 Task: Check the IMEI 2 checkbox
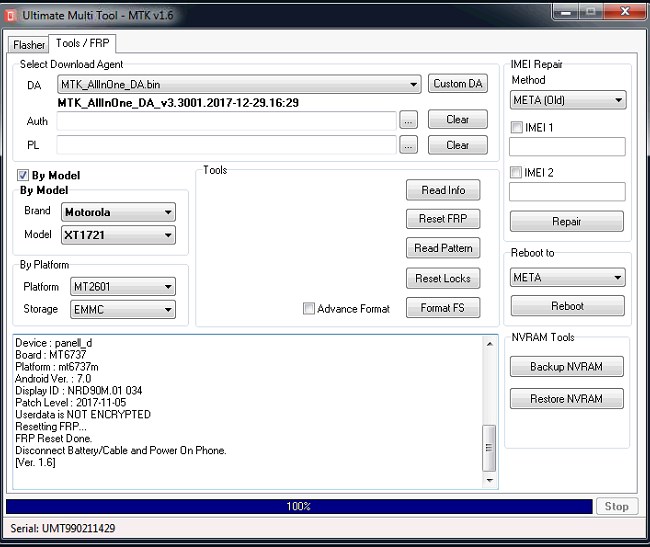(516, 172)
